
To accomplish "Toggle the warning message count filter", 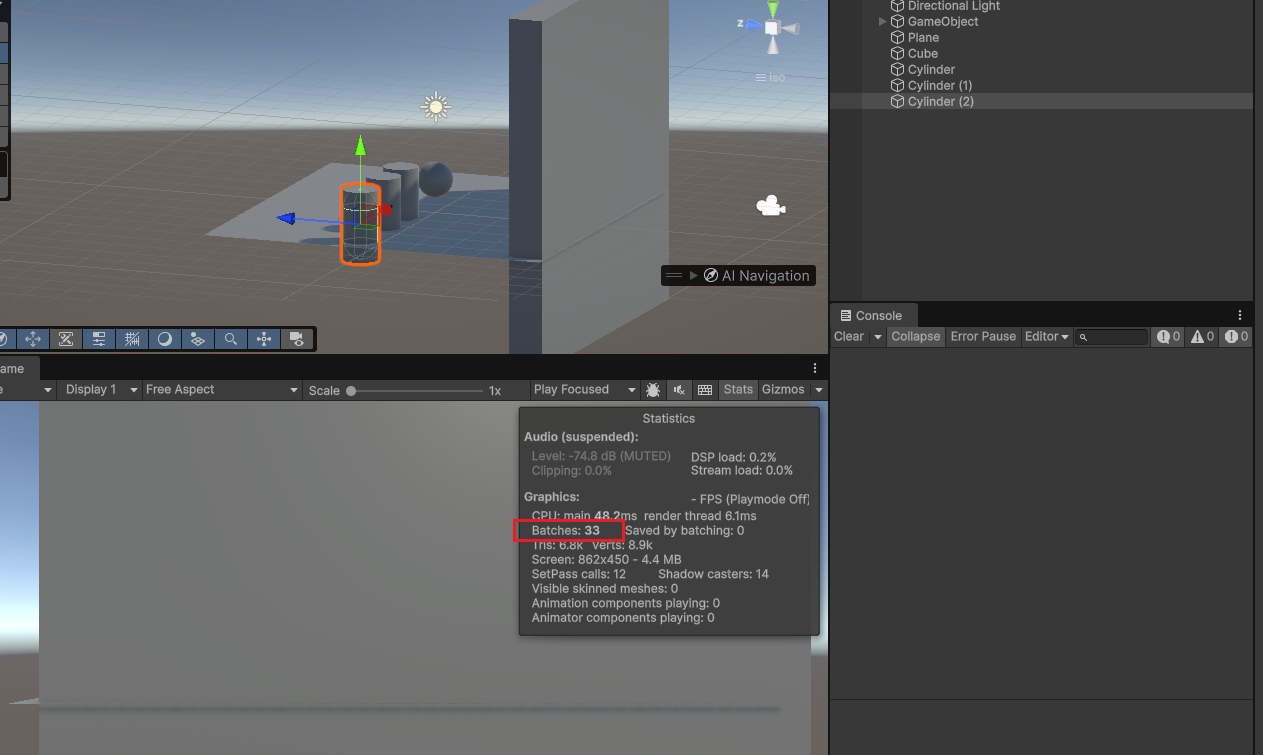I will (1202, 337).
